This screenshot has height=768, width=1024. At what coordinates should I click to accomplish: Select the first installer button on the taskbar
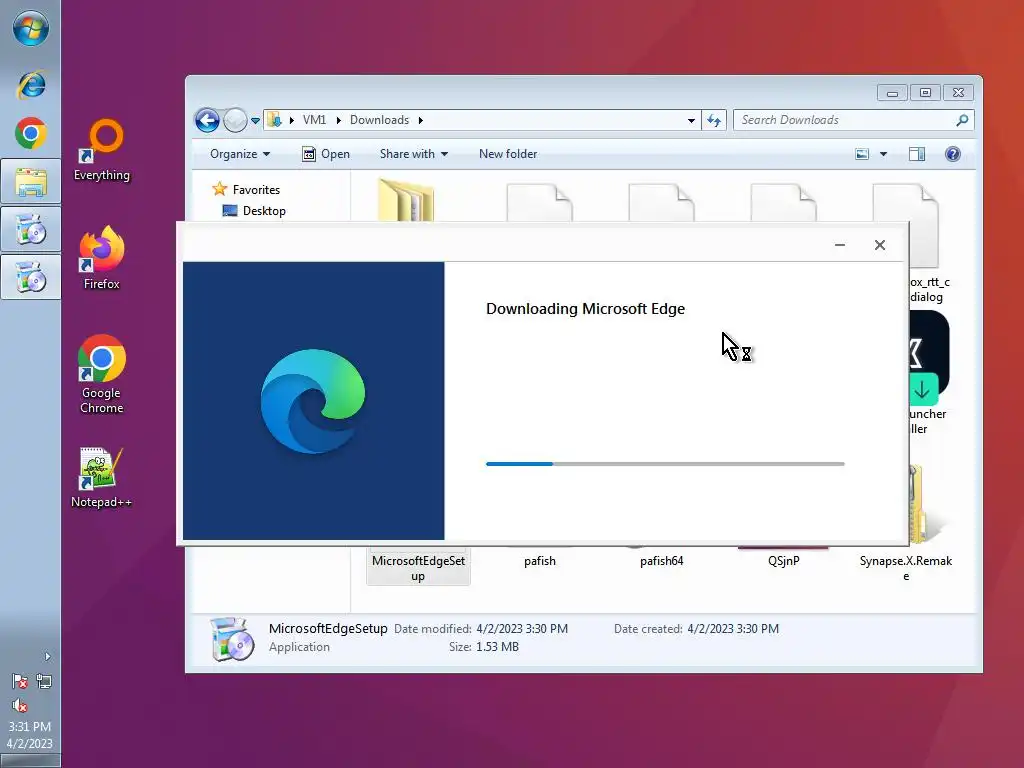pyautogui.click(x=31, y=229)
